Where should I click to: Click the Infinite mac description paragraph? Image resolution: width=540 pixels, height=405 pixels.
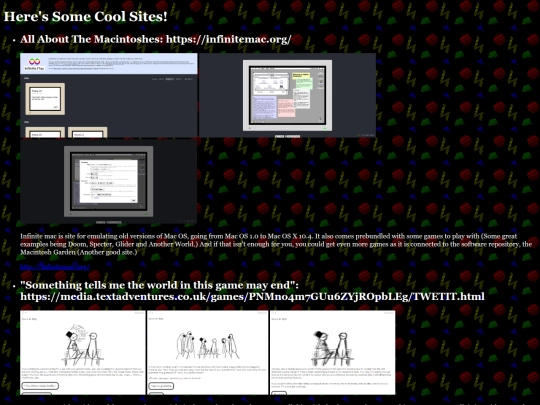click(x=276, y=244)
